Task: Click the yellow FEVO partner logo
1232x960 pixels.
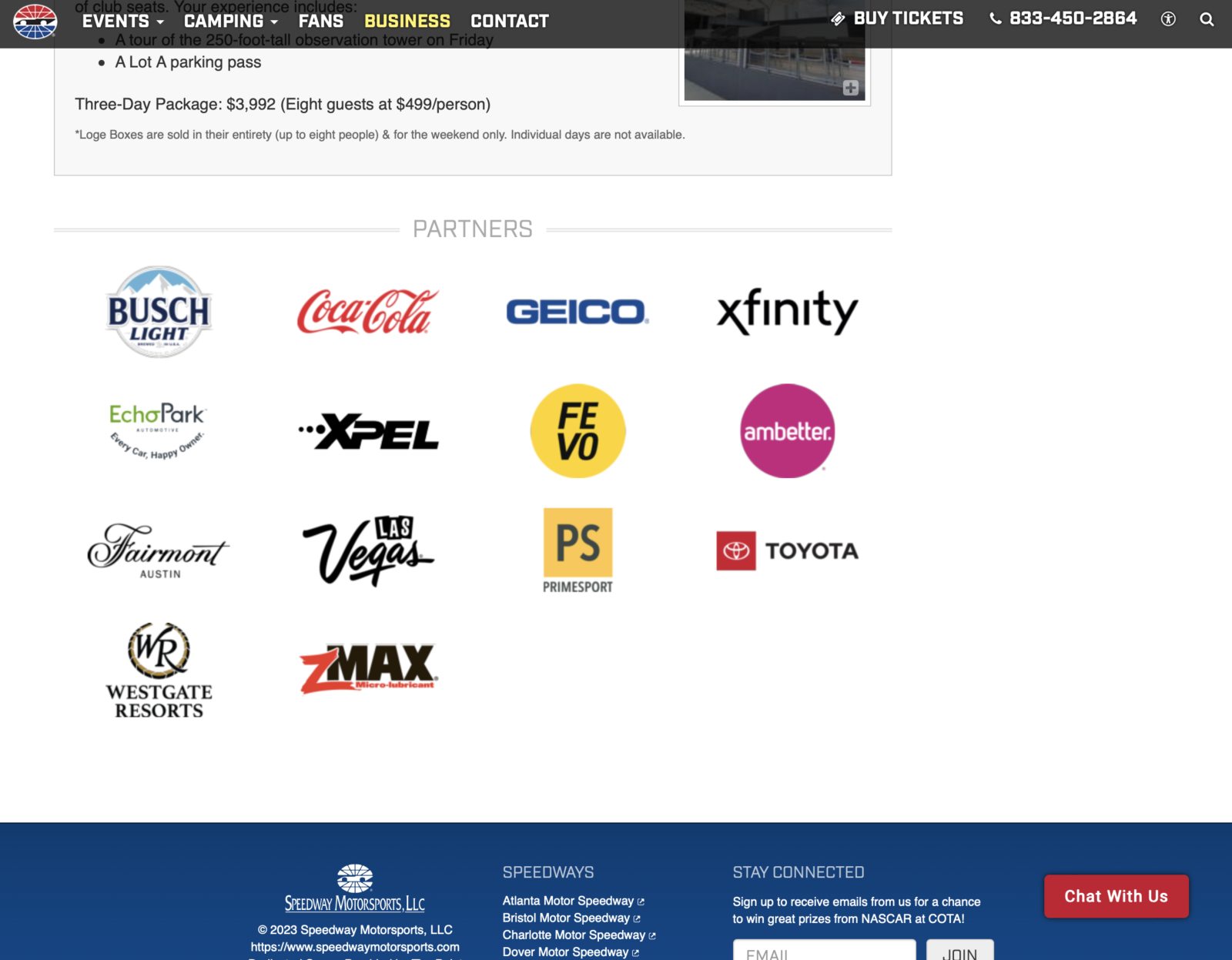Action: coord(577,431)
